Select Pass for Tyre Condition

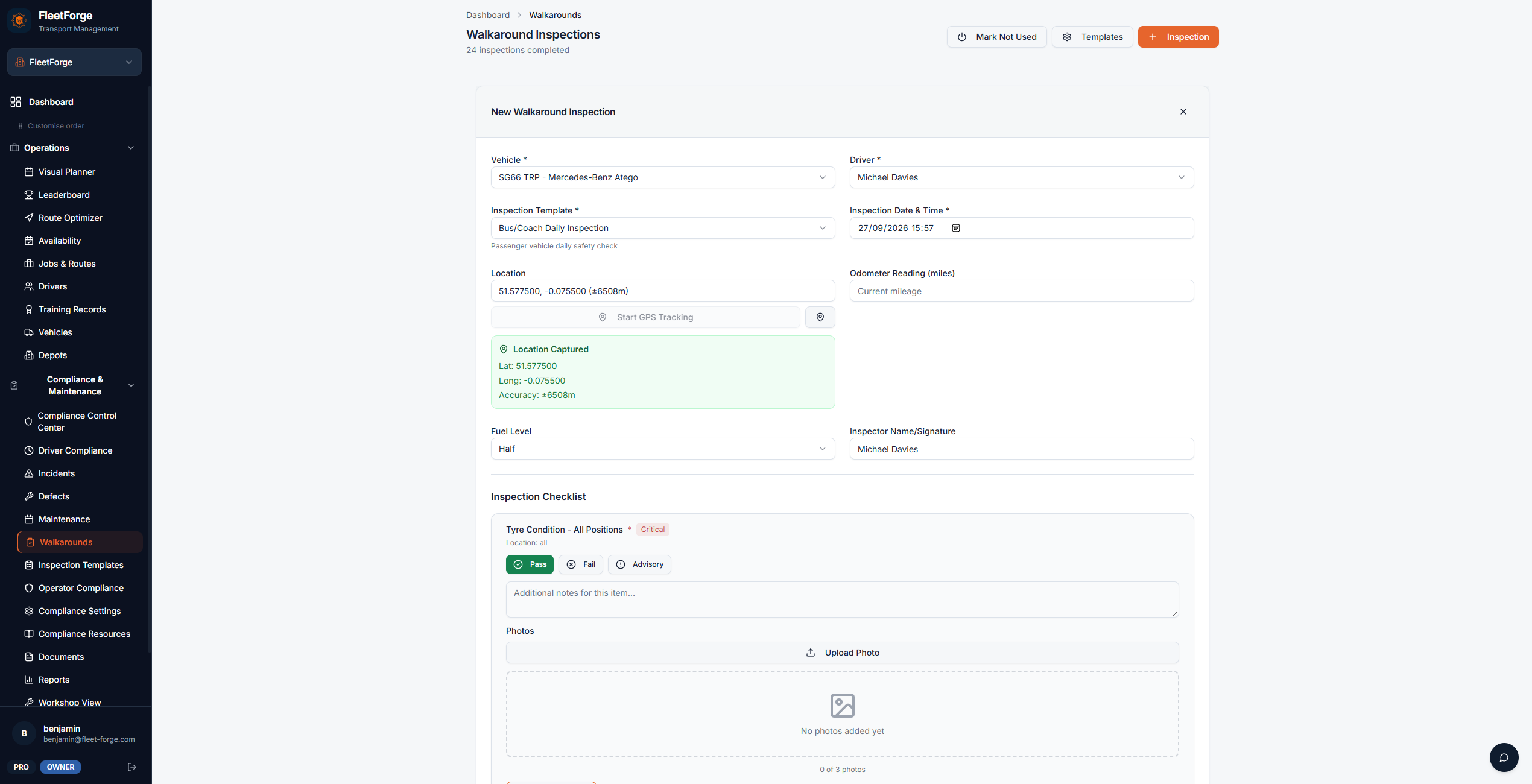[x=530, y=564]
